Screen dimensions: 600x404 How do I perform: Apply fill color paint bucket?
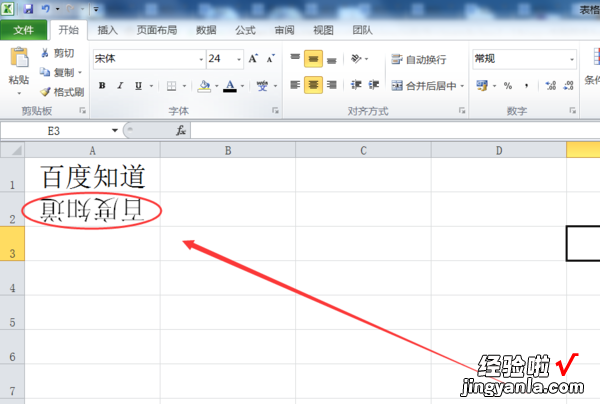pos(204,86)
